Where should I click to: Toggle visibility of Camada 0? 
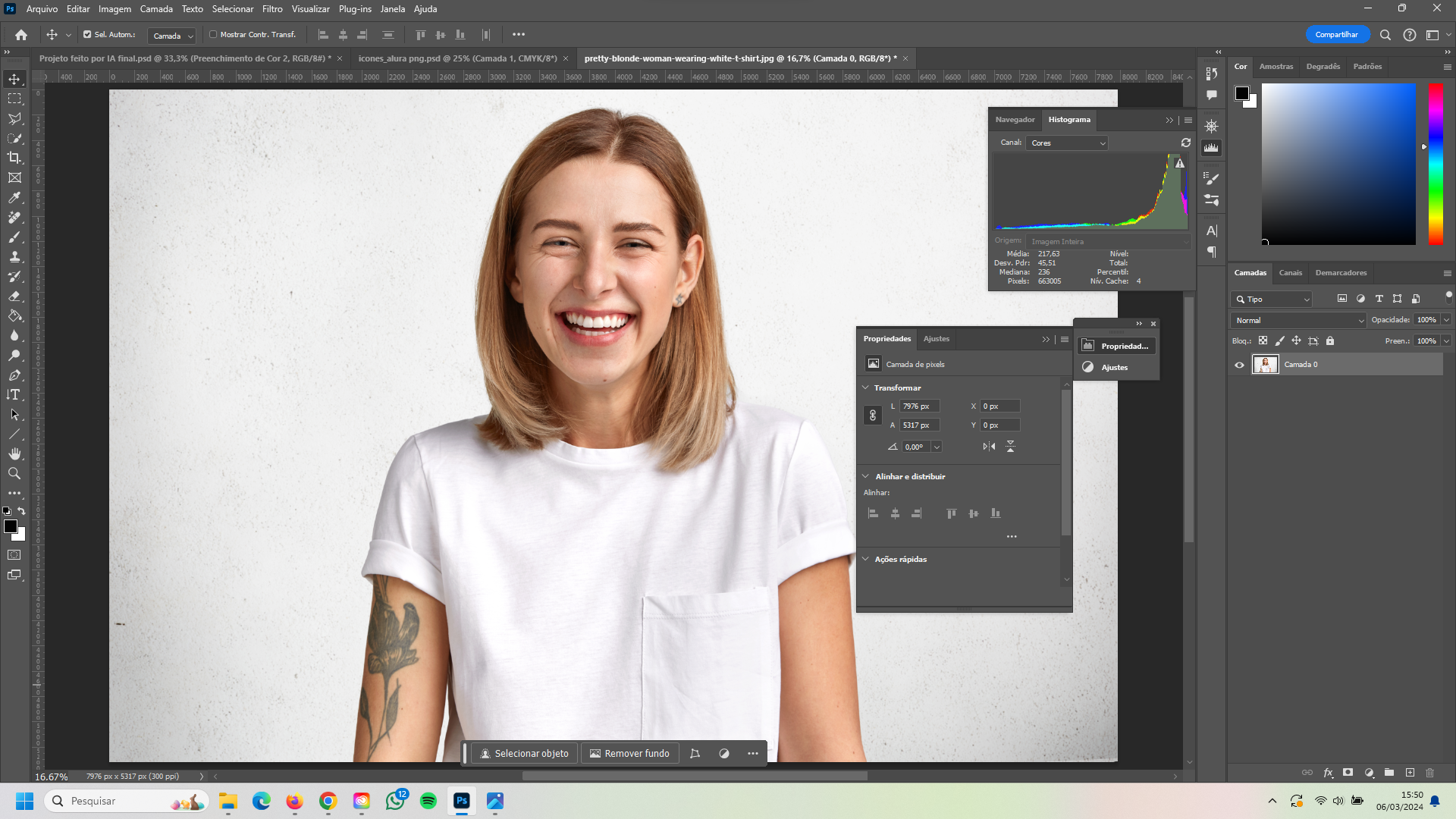(1240, 364)
